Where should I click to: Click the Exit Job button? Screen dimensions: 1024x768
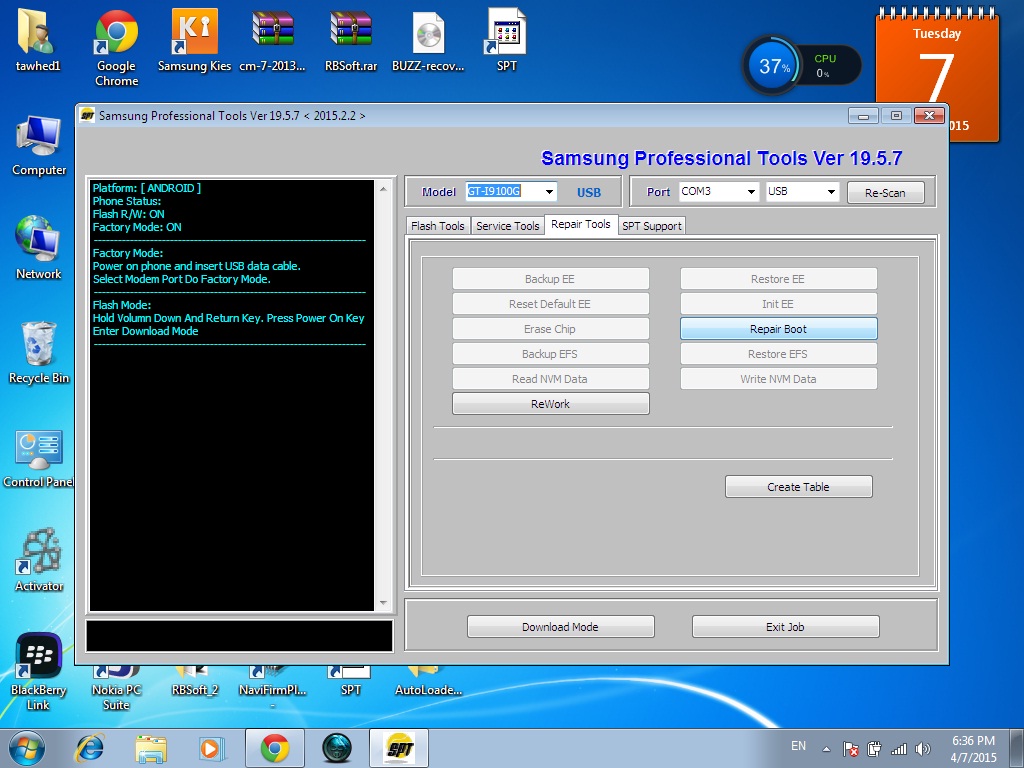[785, 627]
